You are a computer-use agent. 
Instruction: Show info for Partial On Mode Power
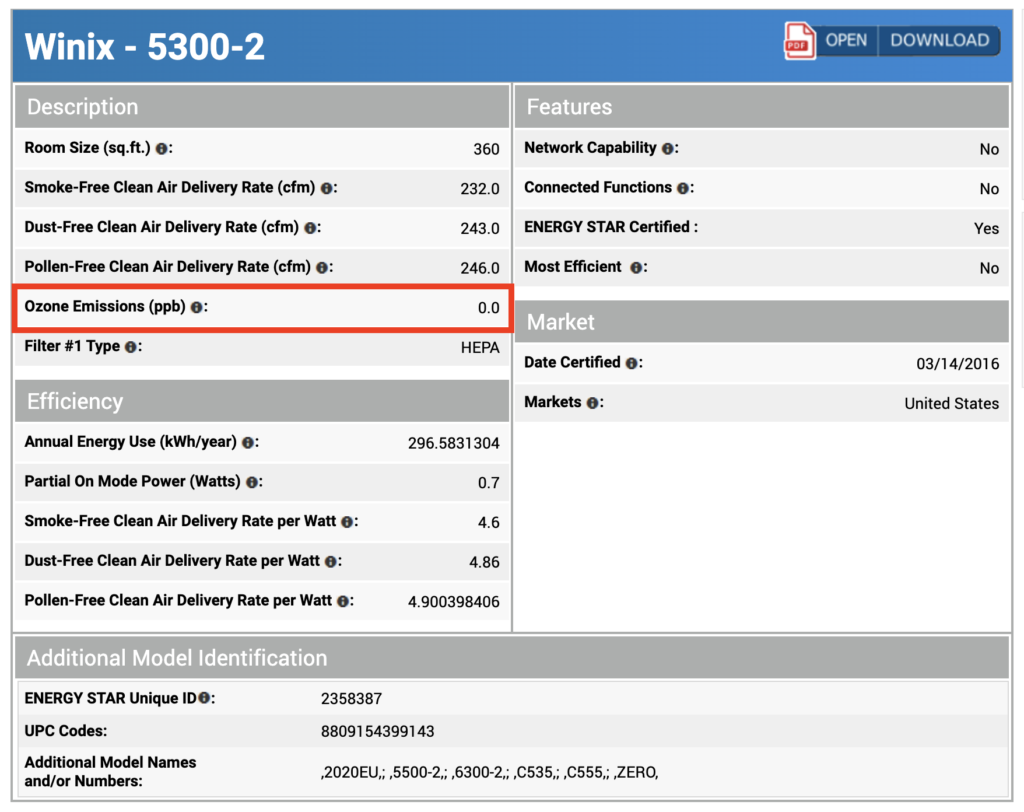point(251,482)
